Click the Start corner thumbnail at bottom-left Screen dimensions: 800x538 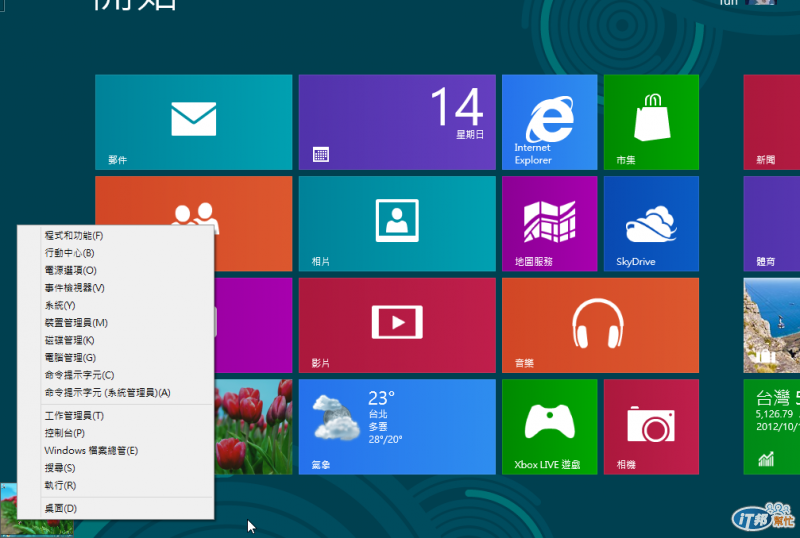tap(8, 509)
